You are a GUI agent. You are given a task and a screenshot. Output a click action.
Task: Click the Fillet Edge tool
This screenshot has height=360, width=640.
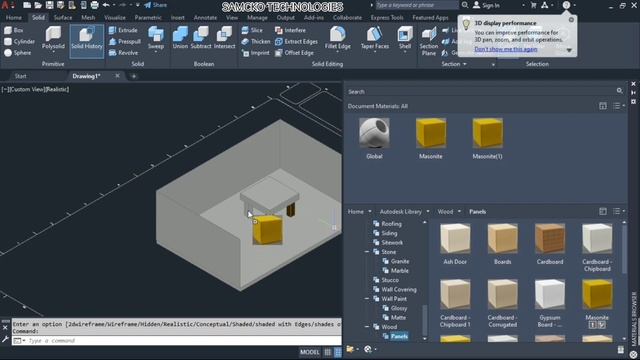338,38
